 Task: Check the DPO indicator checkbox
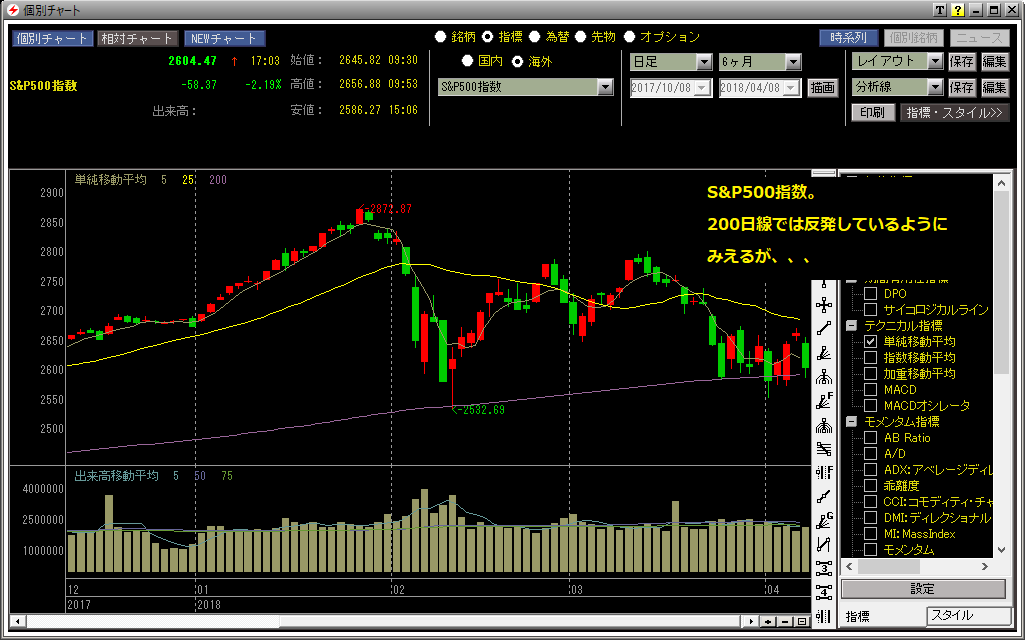tap(871, 294)
